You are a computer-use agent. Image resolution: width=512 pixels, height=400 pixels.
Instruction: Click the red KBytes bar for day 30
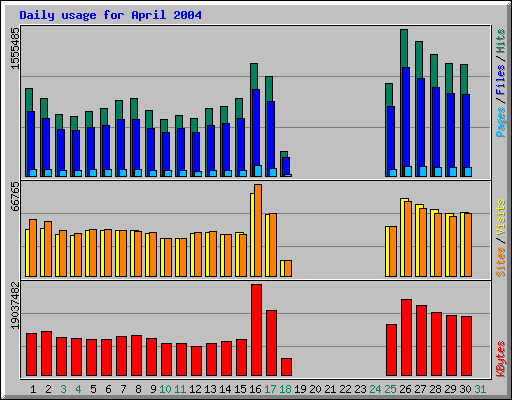[x=466, y=346]
